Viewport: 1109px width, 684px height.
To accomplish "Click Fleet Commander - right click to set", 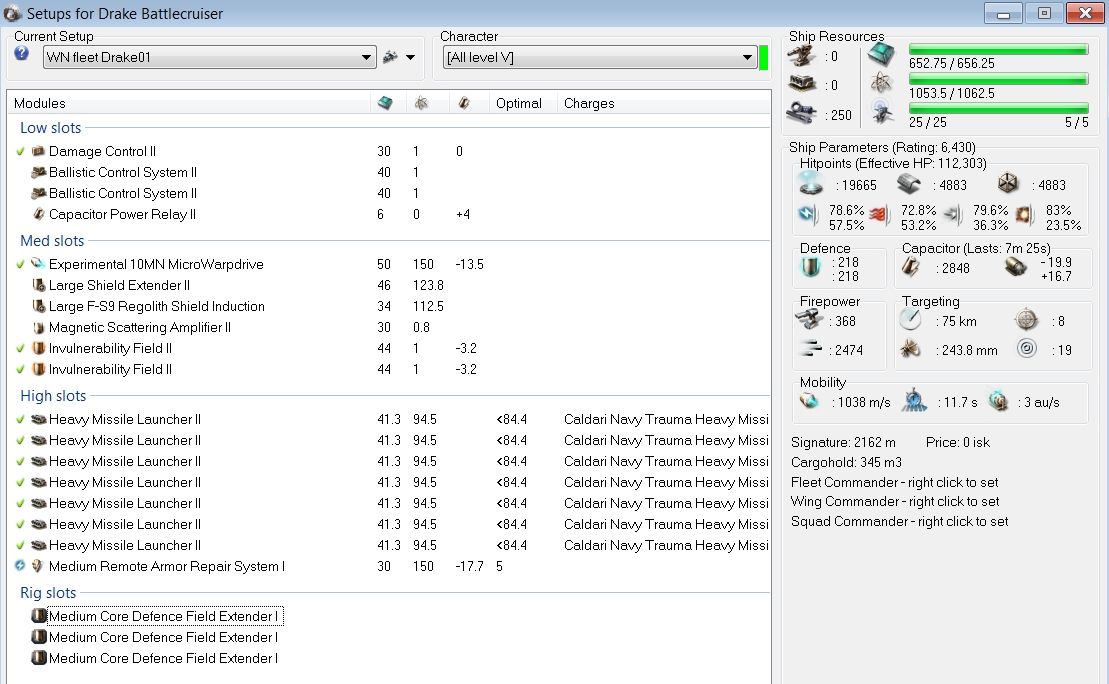I will (895, 482).
